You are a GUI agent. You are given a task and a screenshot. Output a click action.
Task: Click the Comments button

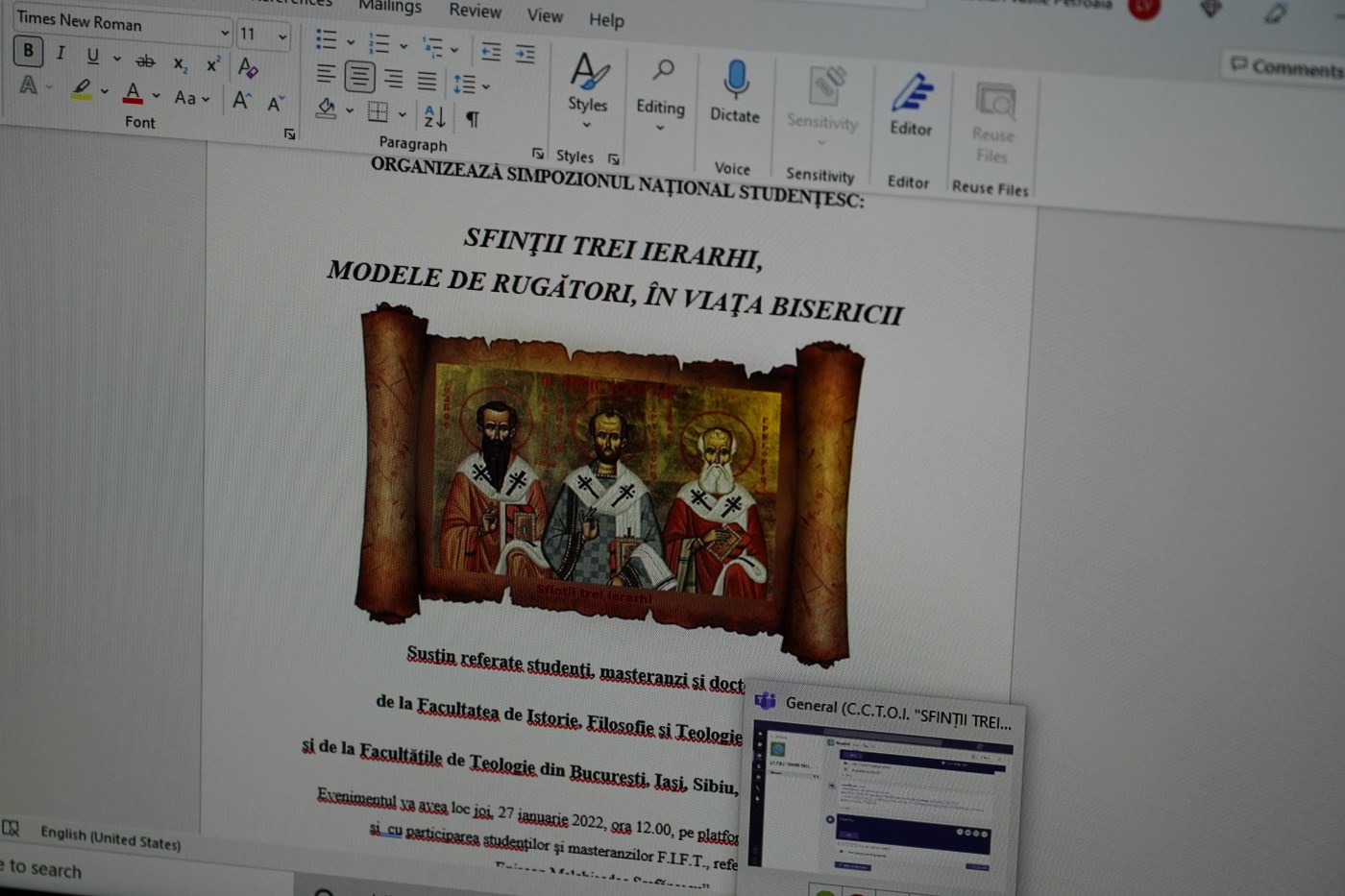pyautogui.click(x=1285, y=66)
